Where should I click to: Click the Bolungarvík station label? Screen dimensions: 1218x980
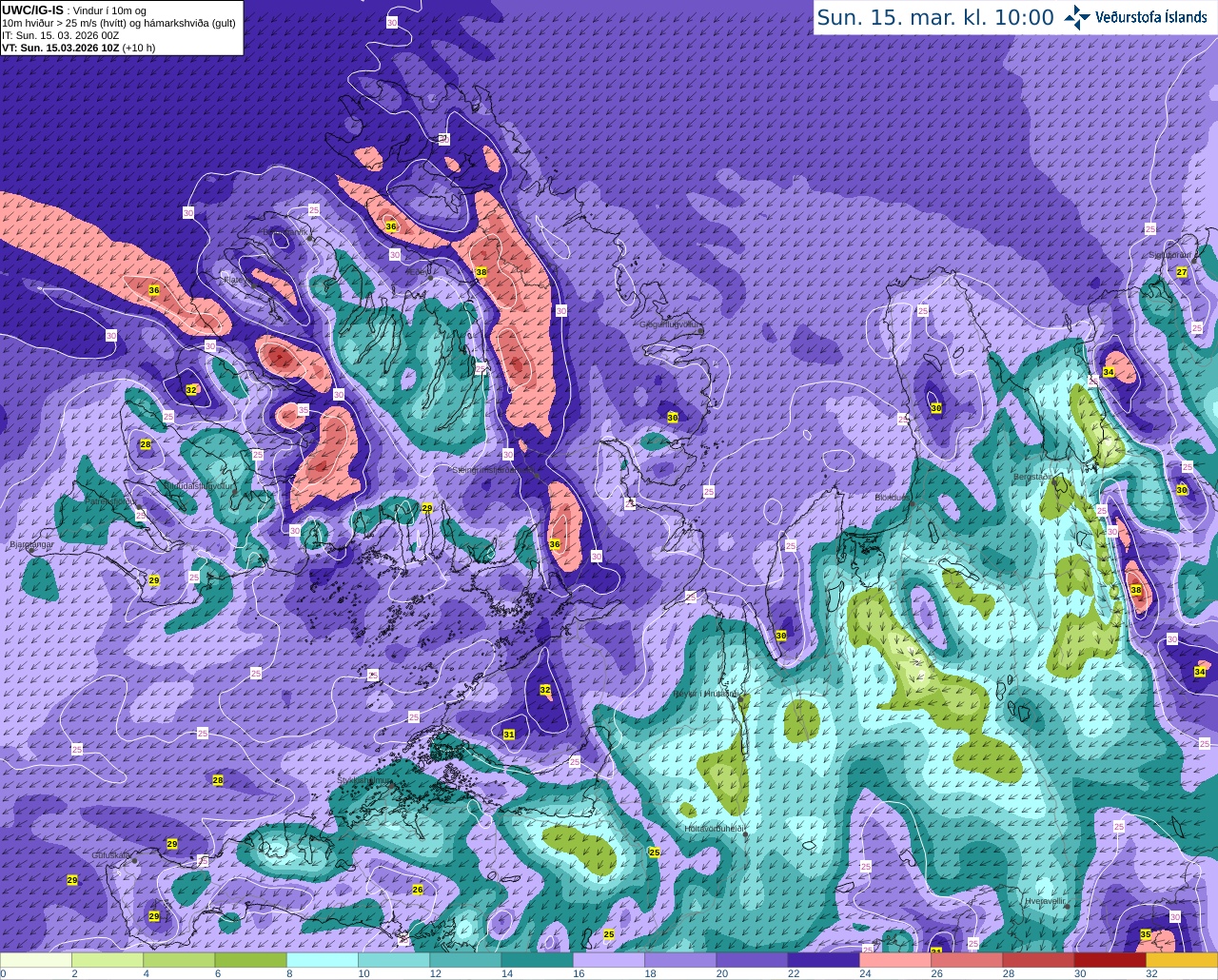pos(285,231)
